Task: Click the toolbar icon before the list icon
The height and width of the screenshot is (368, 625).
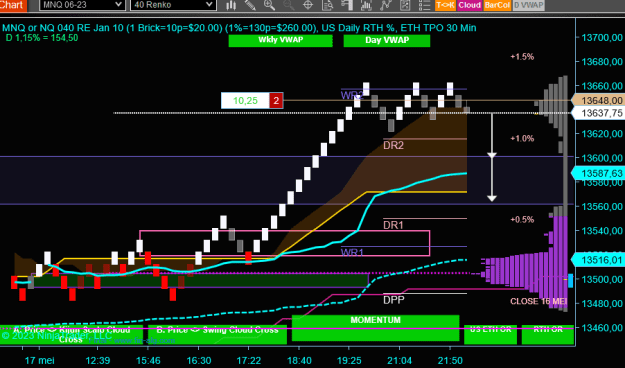Action: click(x=405, y=5)
